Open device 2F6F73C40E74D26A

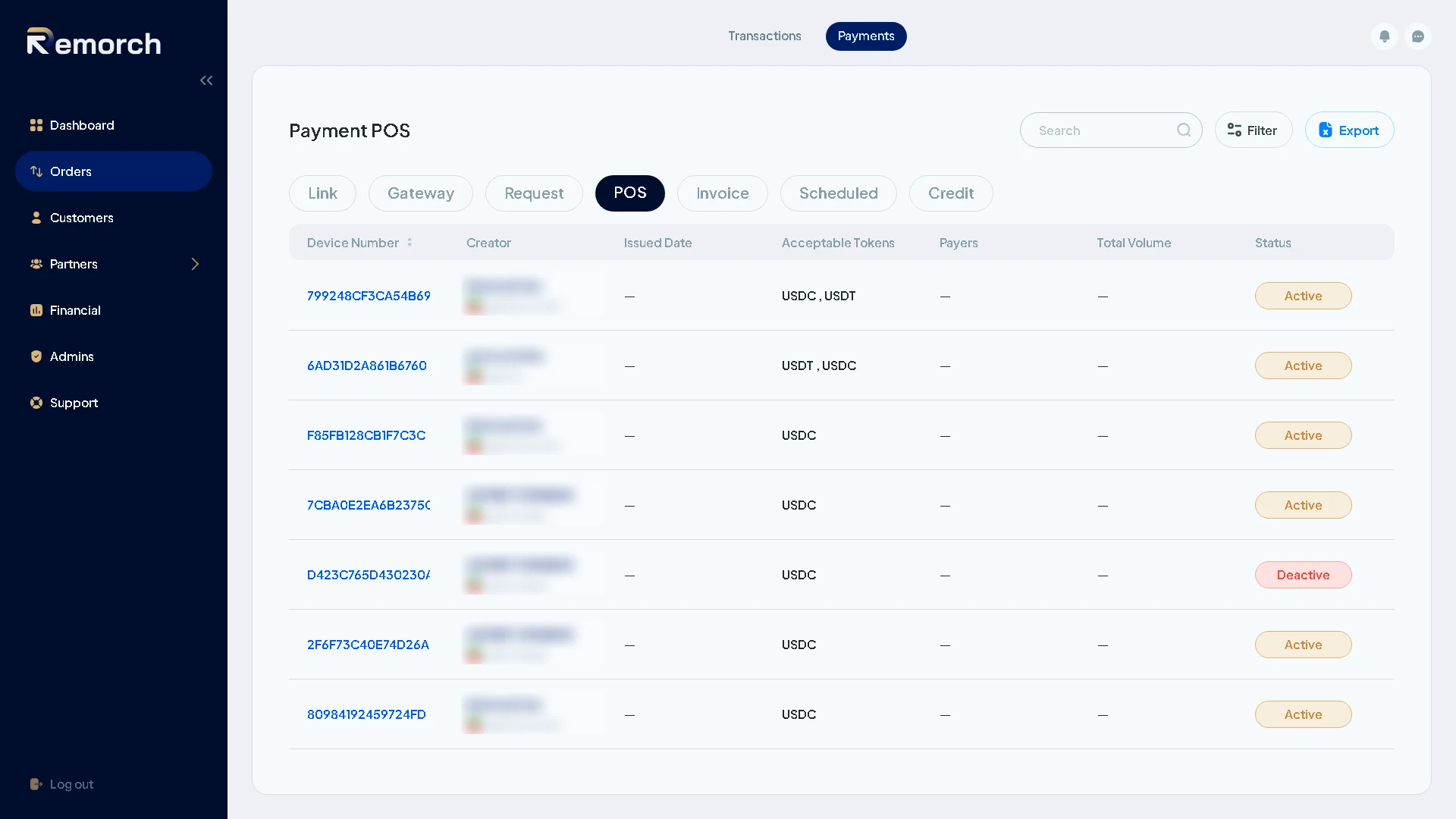coord(368,645)
